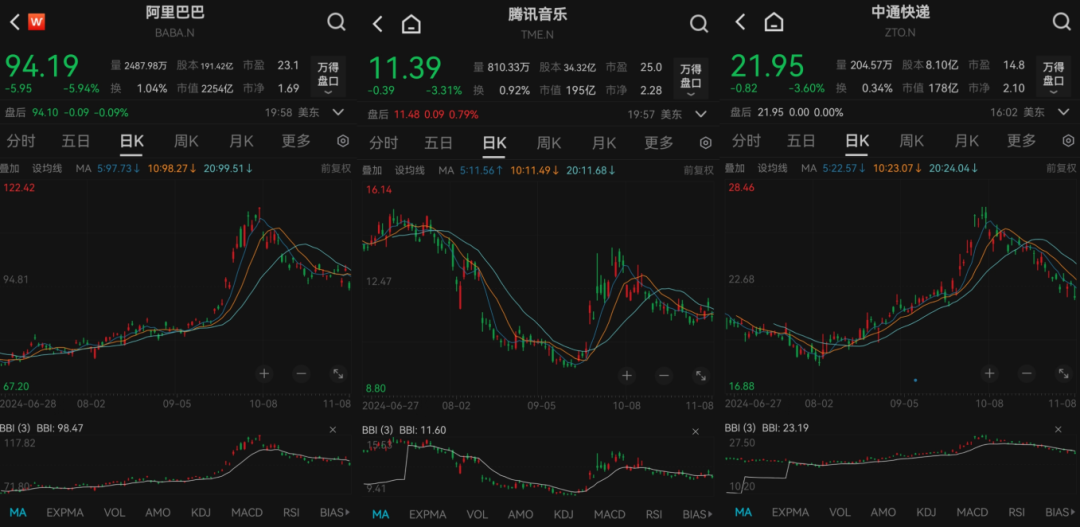Expand after-hours row for 阿里巴巴
The image size is (1080, 527).
pos(338,112)
